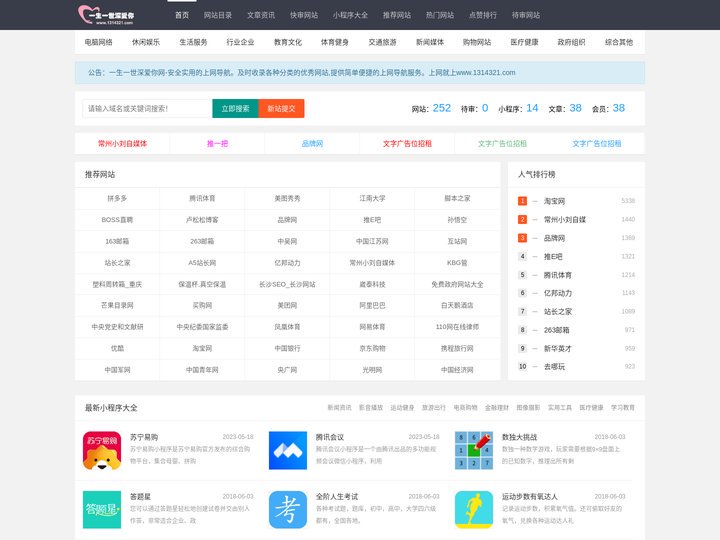The height and width of the screenshot is (540, 720).
Task: Open the 运动步数有氧达人 runner icon
Action: [474, 510]
